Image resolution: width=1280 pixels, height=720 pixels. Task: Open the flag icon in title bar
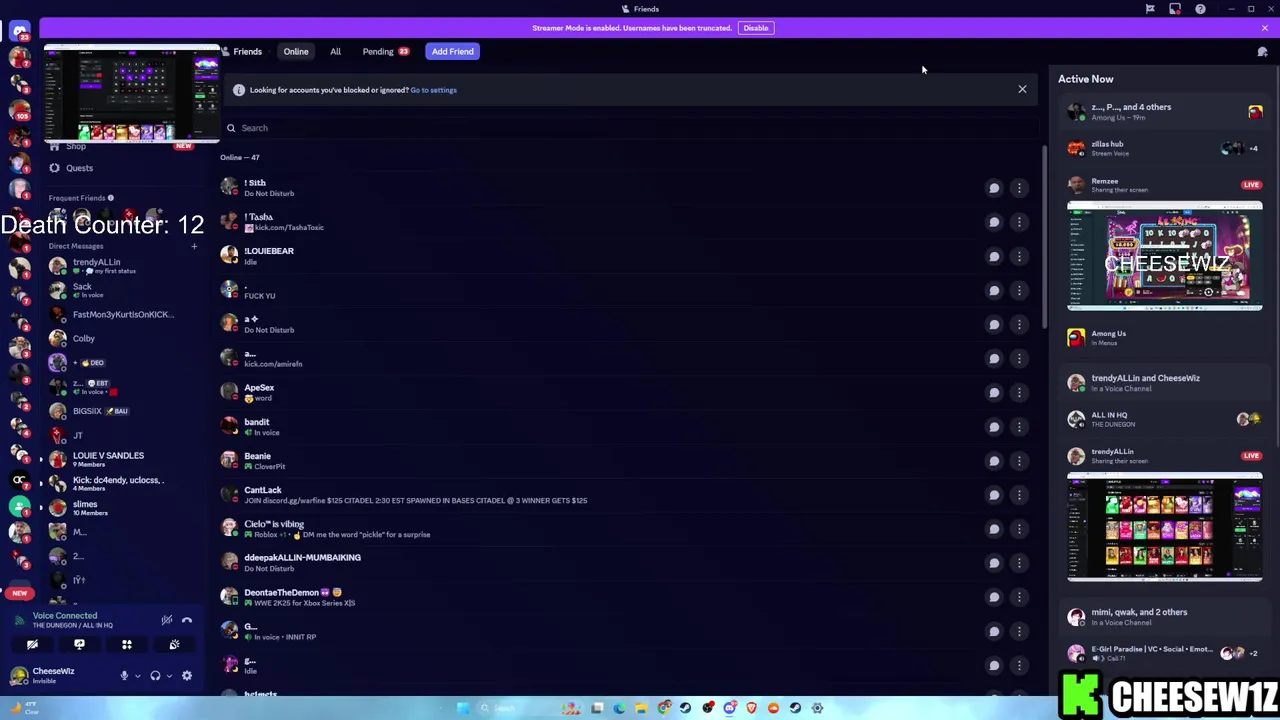click(1150, 9)
